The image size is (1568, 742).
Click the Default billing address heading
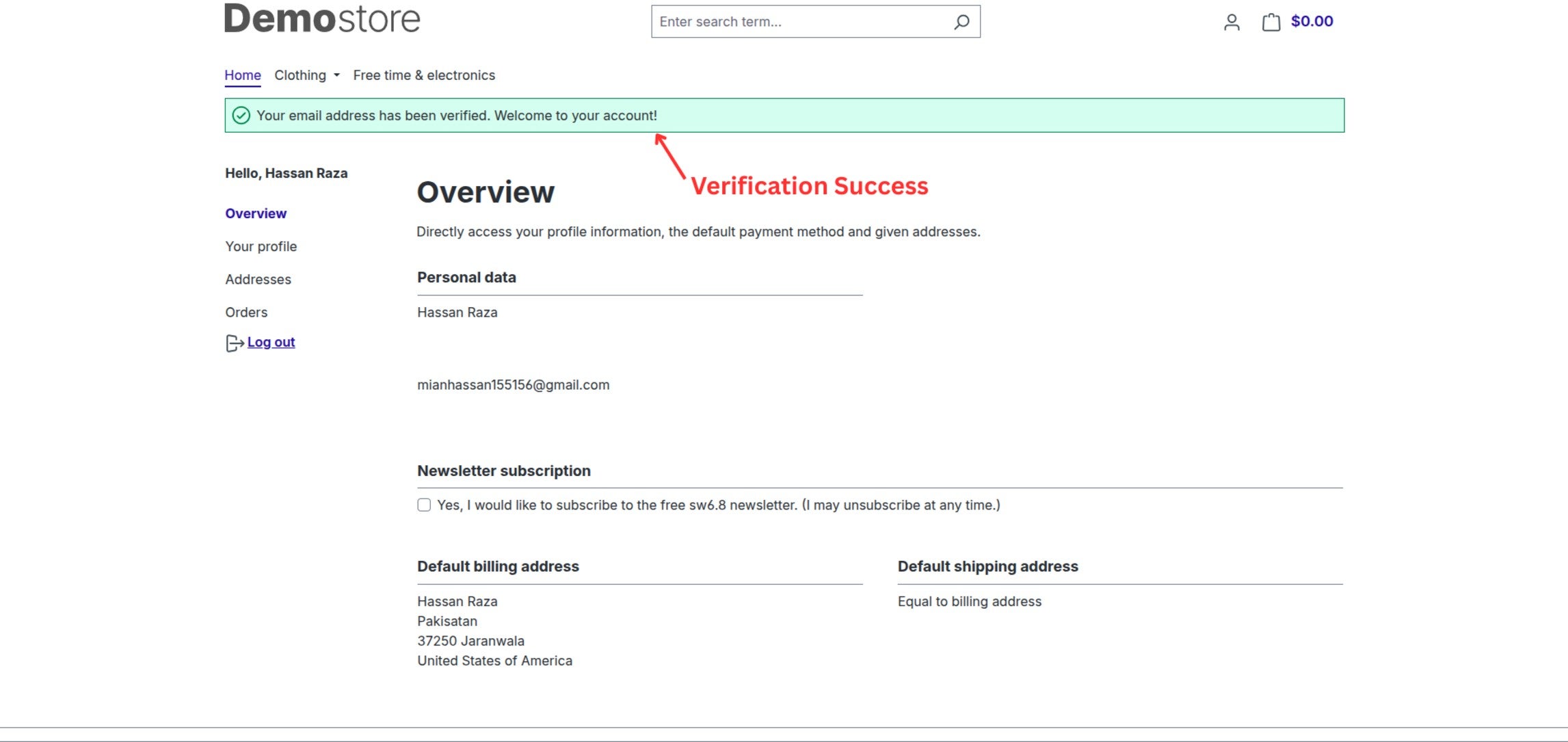click(498, 566)
